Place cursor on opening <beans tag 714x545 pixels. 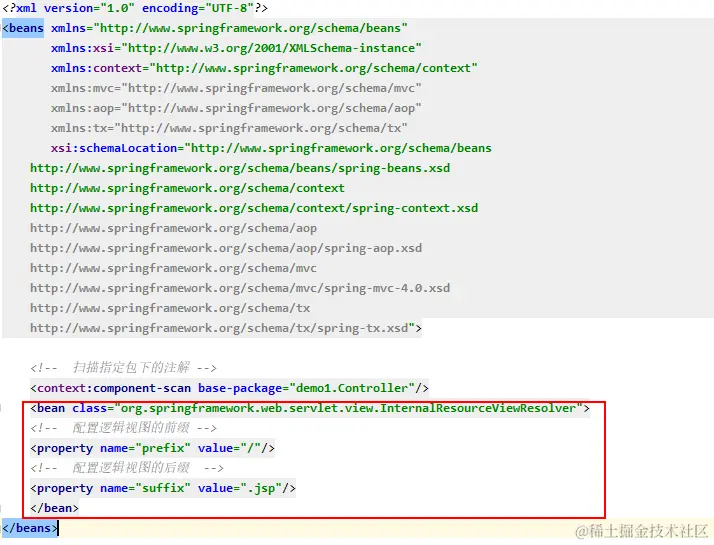[23, 28]
